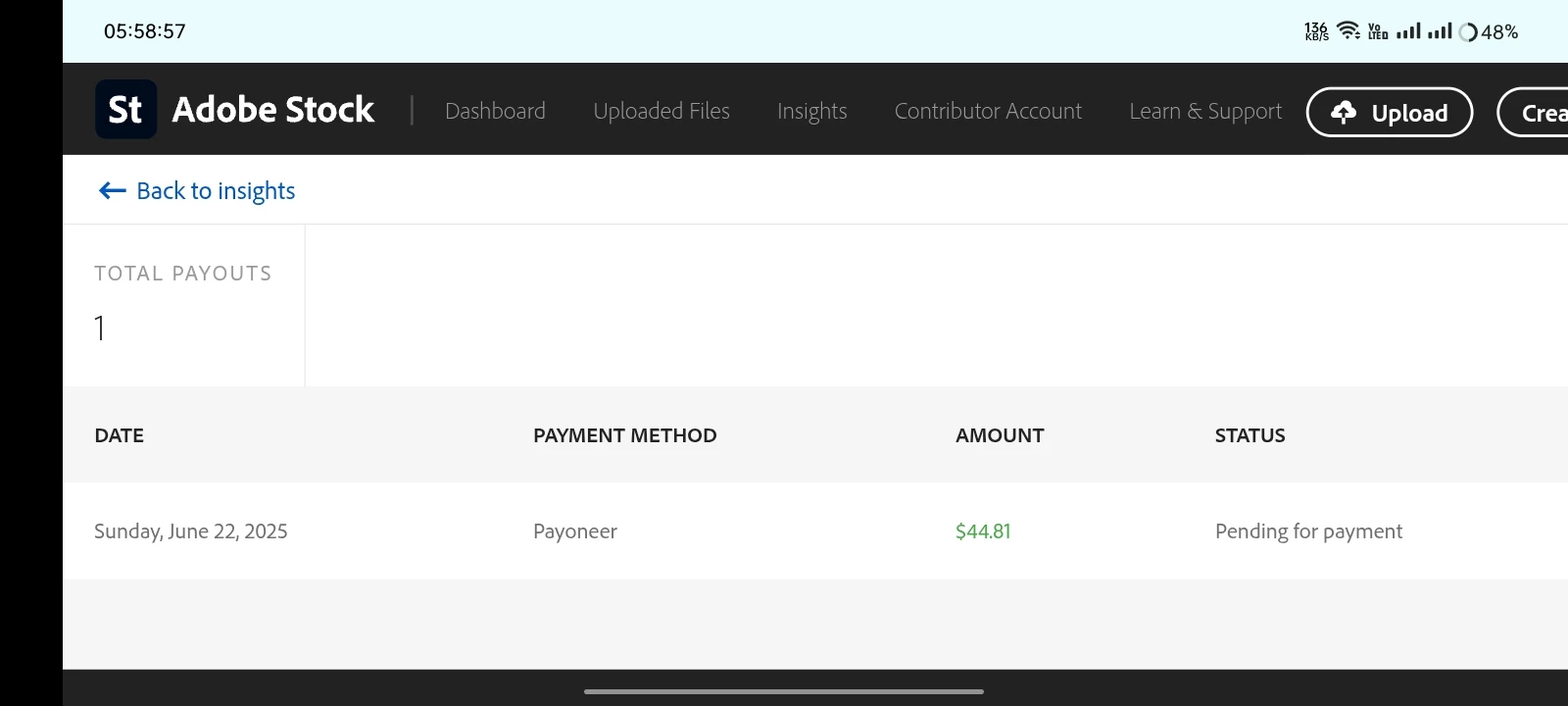Select the AMOUNT column header
Screen dimensions: 1568x706
pyautogui.click(x=1000, y=435)
